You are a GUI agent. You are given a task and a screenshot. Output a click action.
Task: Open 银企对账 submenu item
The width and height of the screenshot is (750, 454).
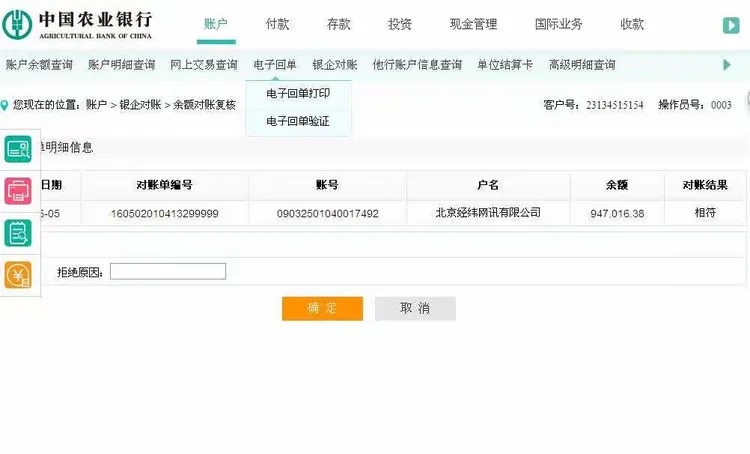point(335,65)
